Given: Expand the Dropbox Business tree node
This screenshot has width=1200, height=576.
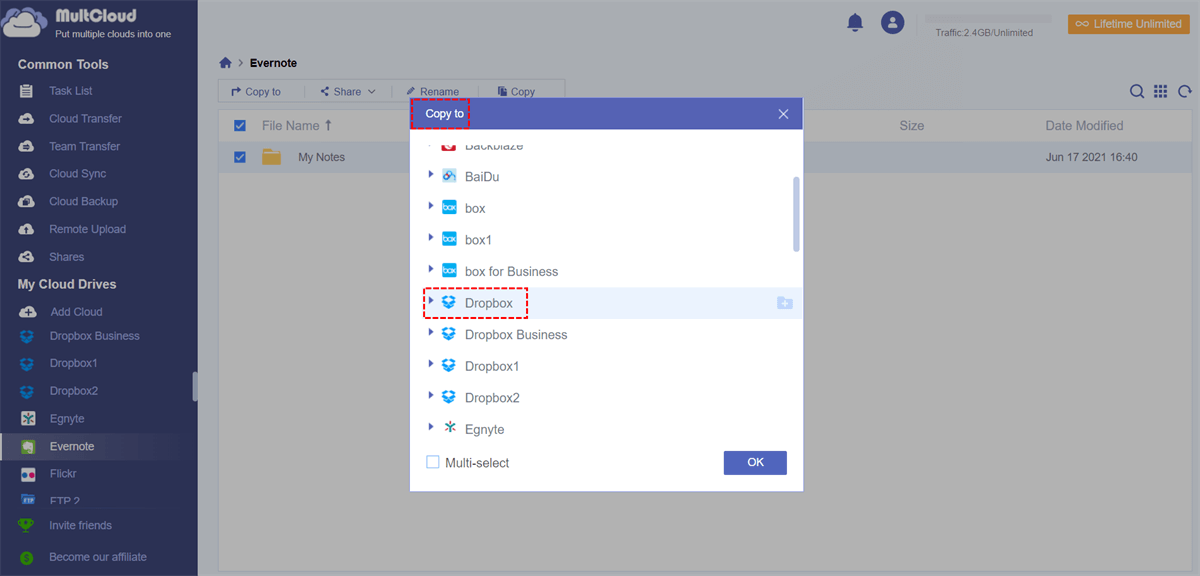Looking at the screenshot, I should point(431,334).
